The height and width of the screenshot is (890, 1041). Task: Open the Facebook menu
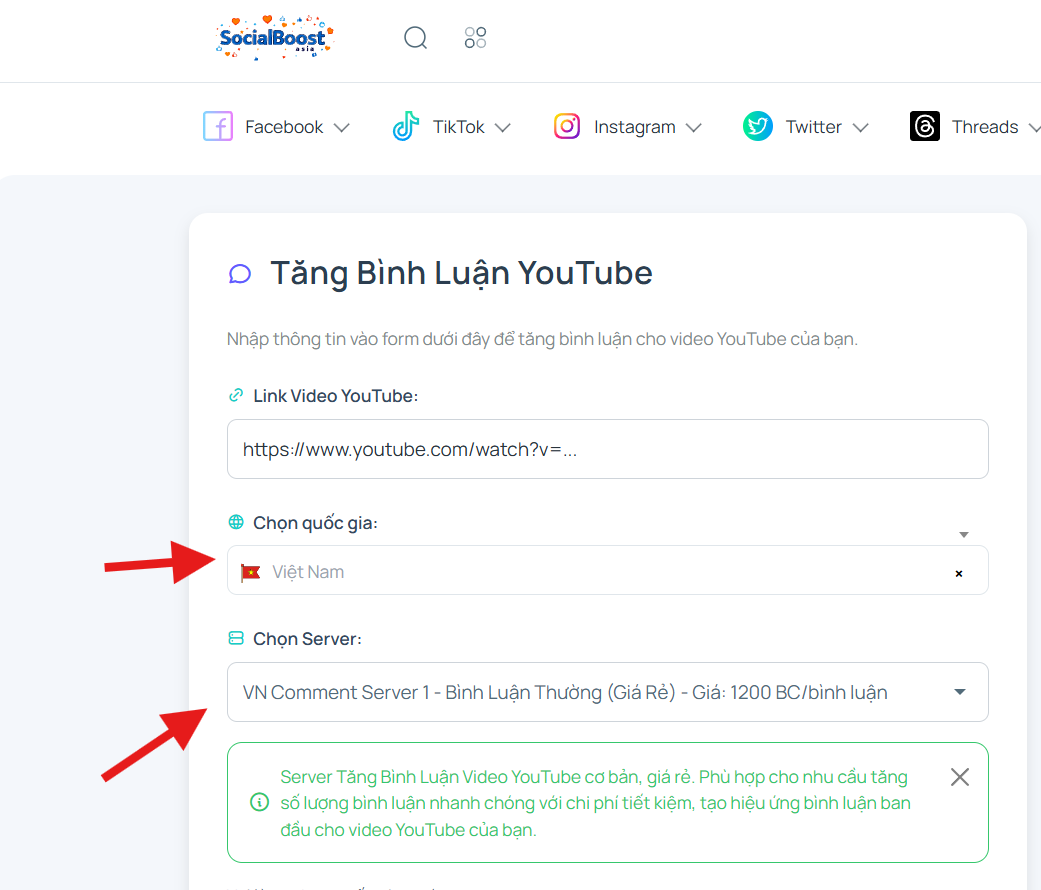pyautogui.click(x=276, y=126)
